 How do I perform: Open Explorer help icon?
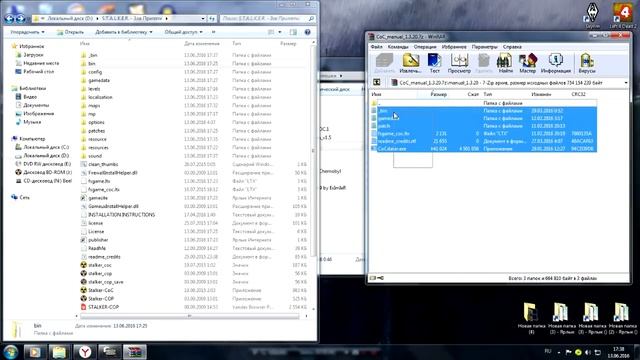point(307,32)
